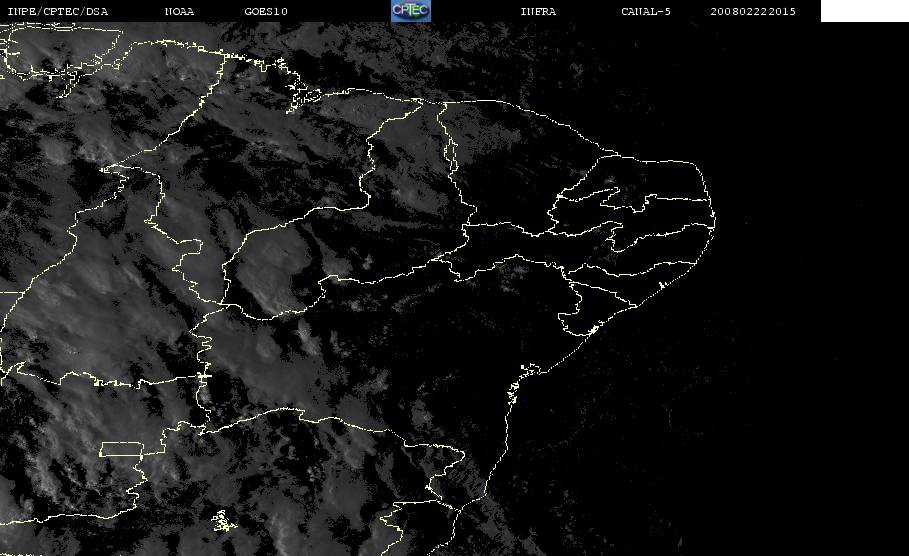The width and height of the screenshot is (909, 556).
Task: Click the CPTEC logo in header
Action: (411, 11)
